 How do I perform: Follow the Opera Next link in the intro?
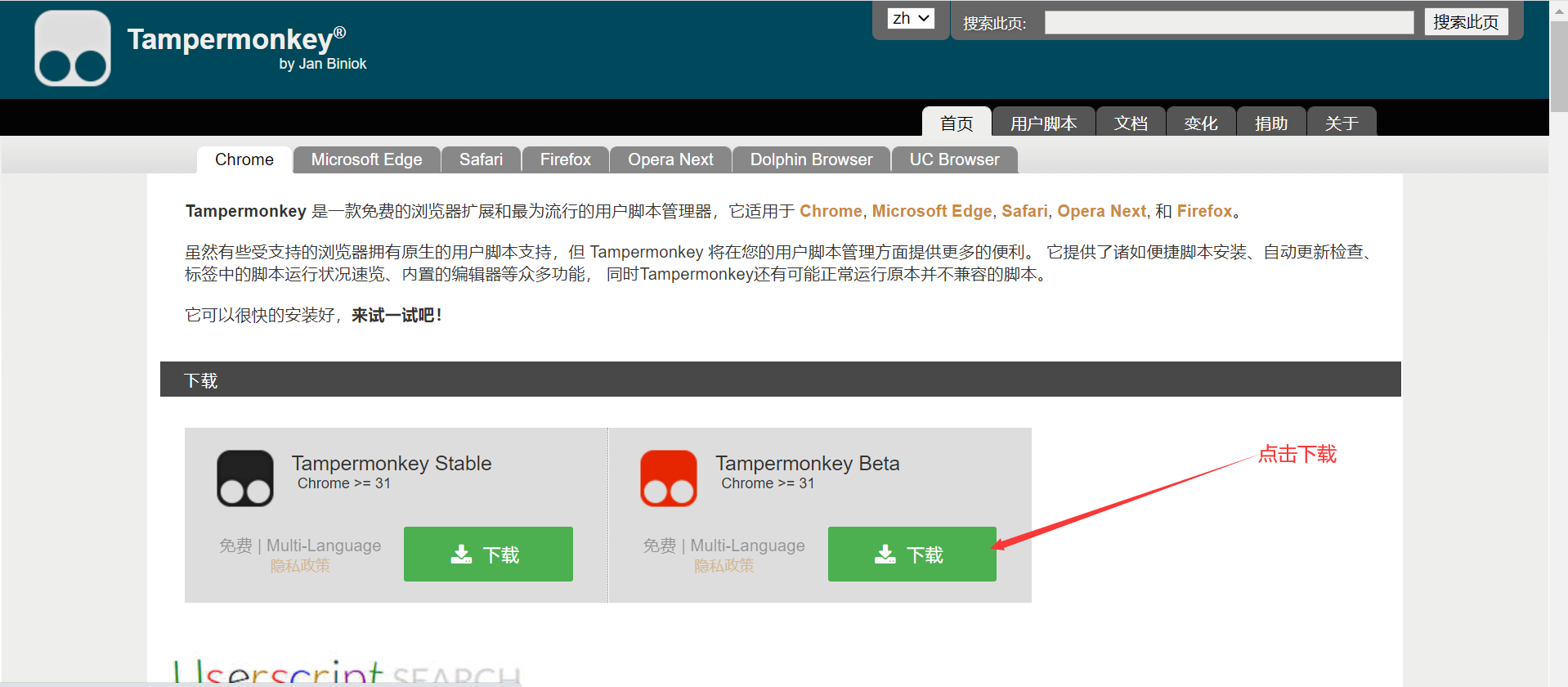coord(1101,211)
